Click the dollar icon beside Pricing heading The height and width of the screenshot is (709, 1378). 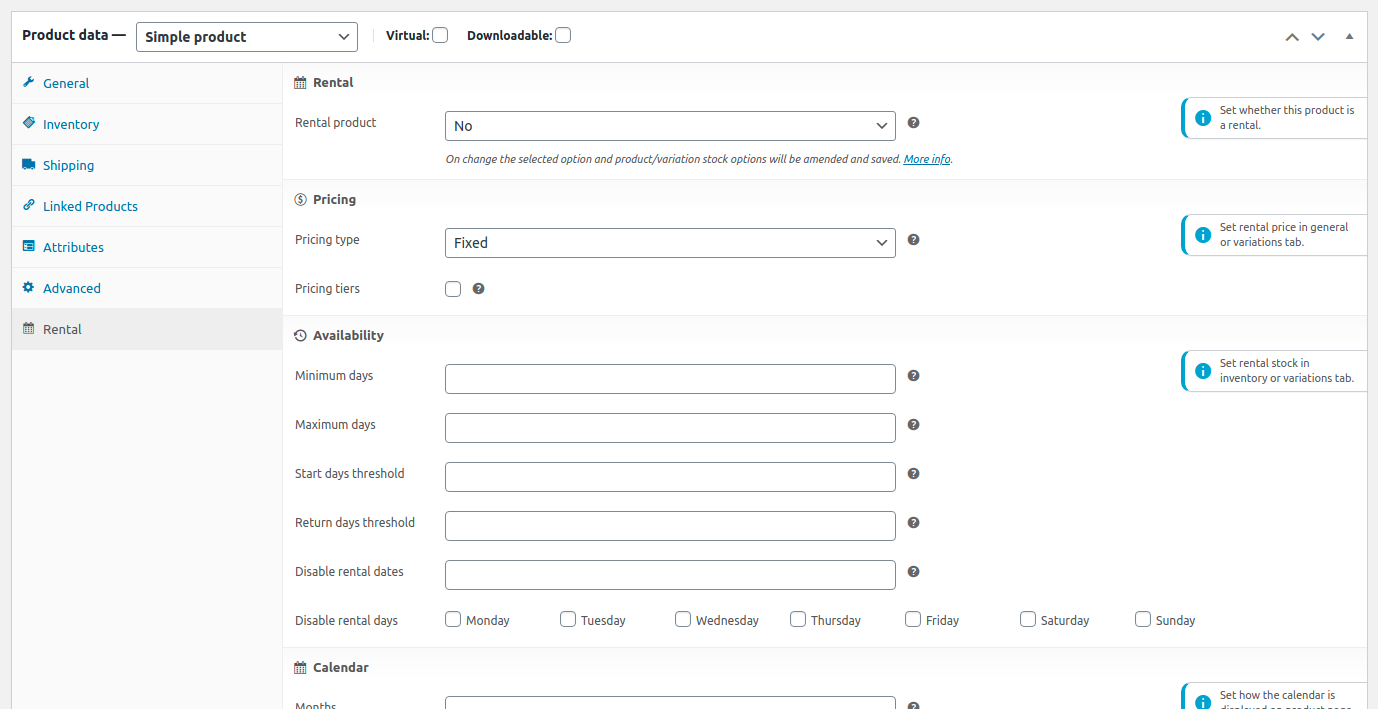pyautogui.click(x=299, y=198)
